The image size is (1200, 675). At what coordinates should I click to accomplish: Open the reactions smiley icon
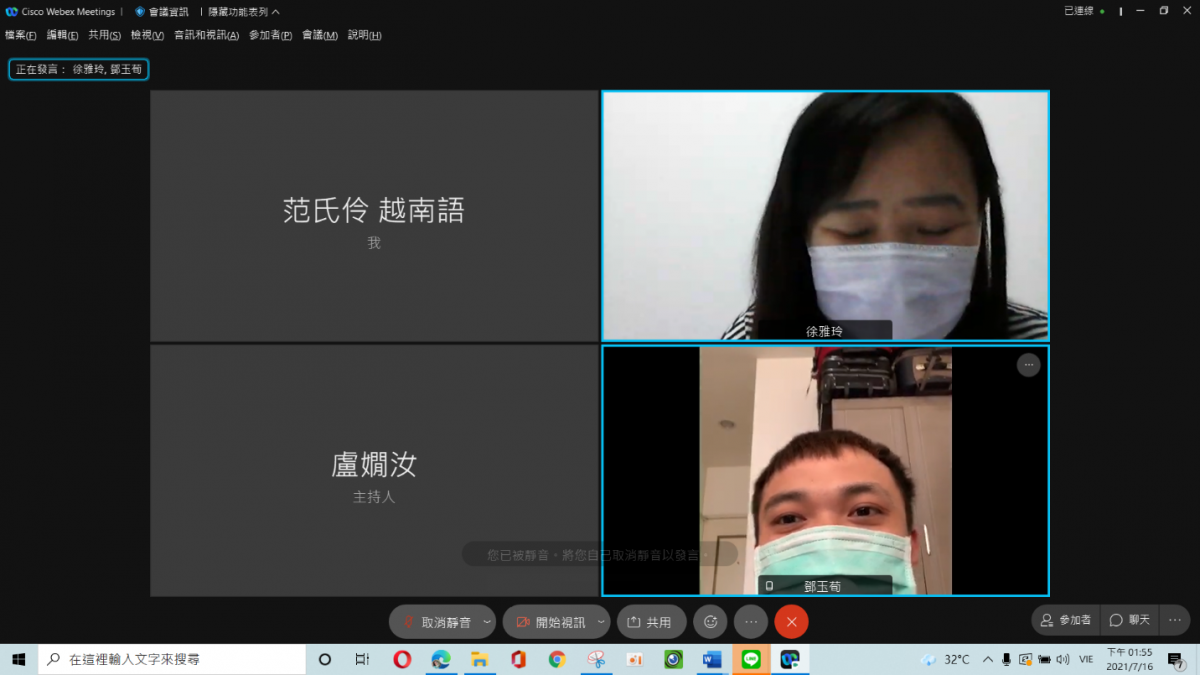(x=710, y=622)
